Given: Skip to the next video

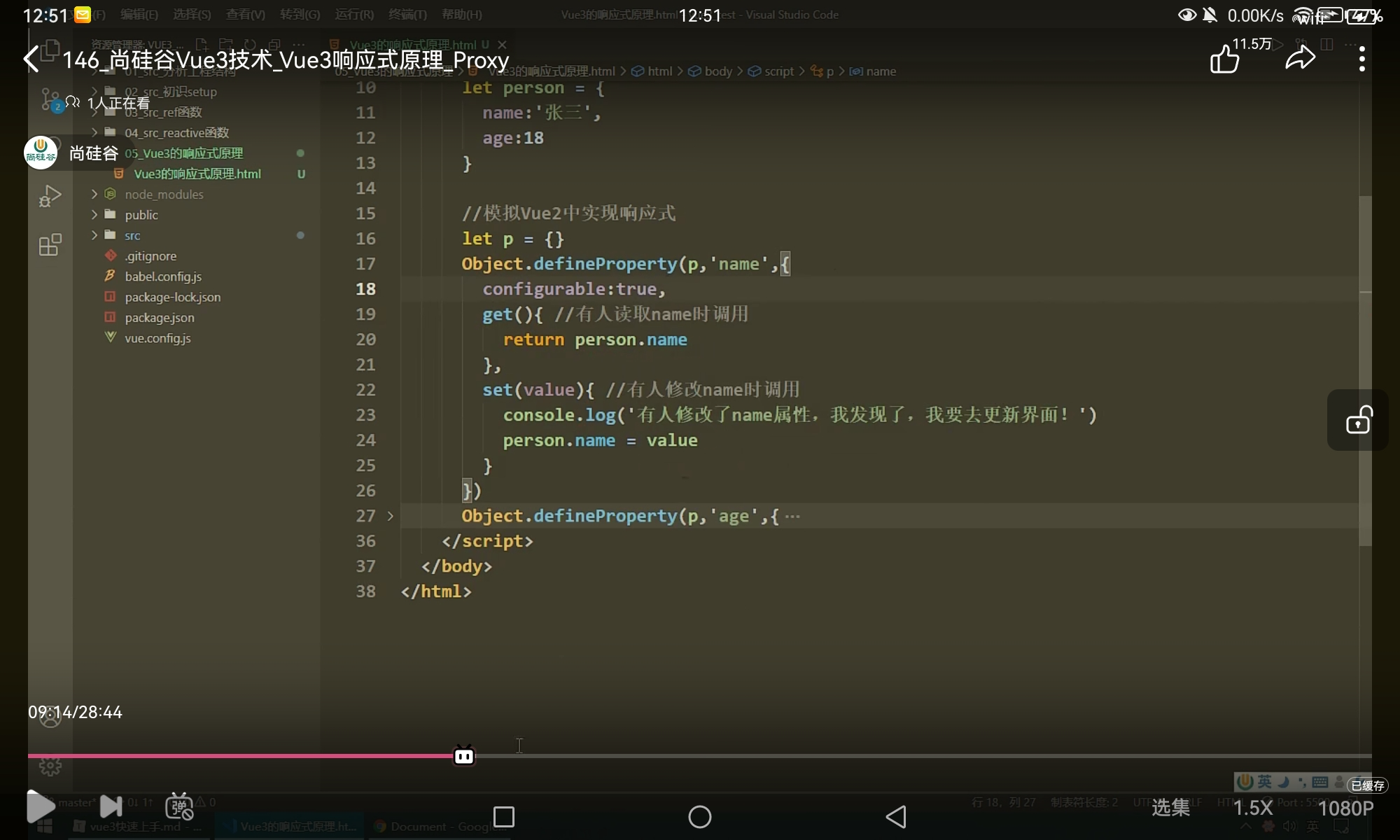Looking at the screenshot, I should [111, 806].
